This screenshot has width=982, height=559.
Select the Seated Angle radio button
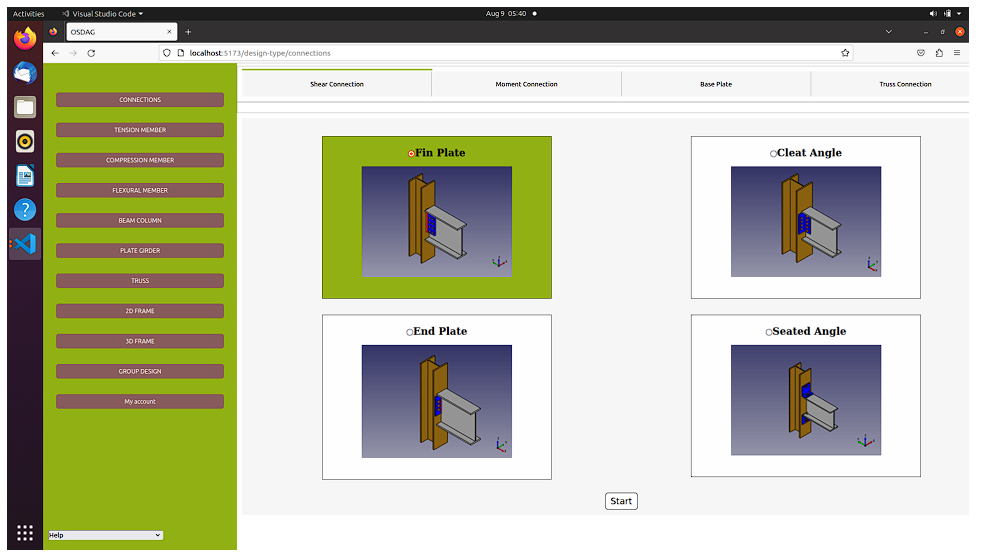click(x=768, y=332)
